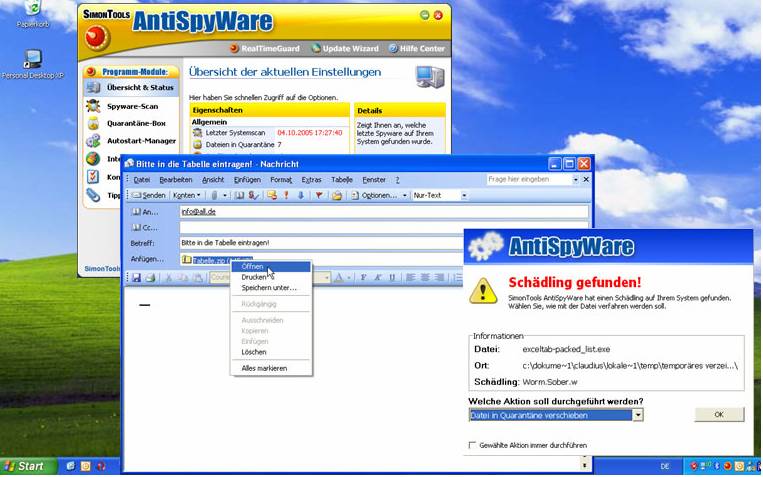
Task: Click the DE language indicator in taskbar
Action: click(x=665, y=466)
